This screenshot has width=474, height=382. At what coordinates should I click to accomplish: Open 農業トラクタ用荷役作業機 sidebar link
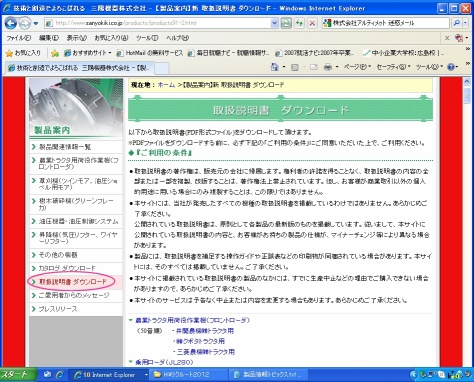[76, 163]
